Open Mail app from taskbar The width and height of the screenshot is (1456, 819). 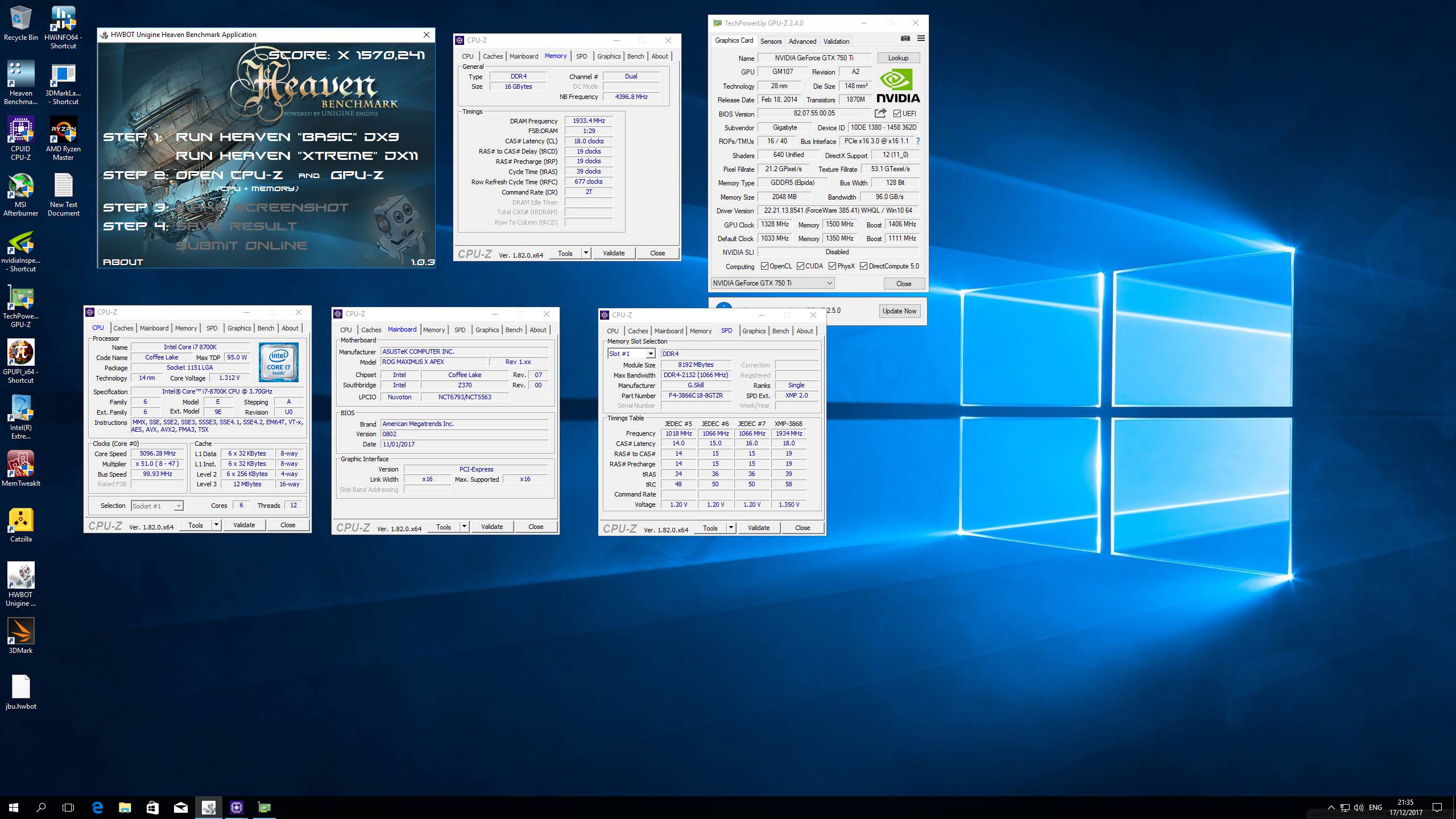click(x=180, y=807)
